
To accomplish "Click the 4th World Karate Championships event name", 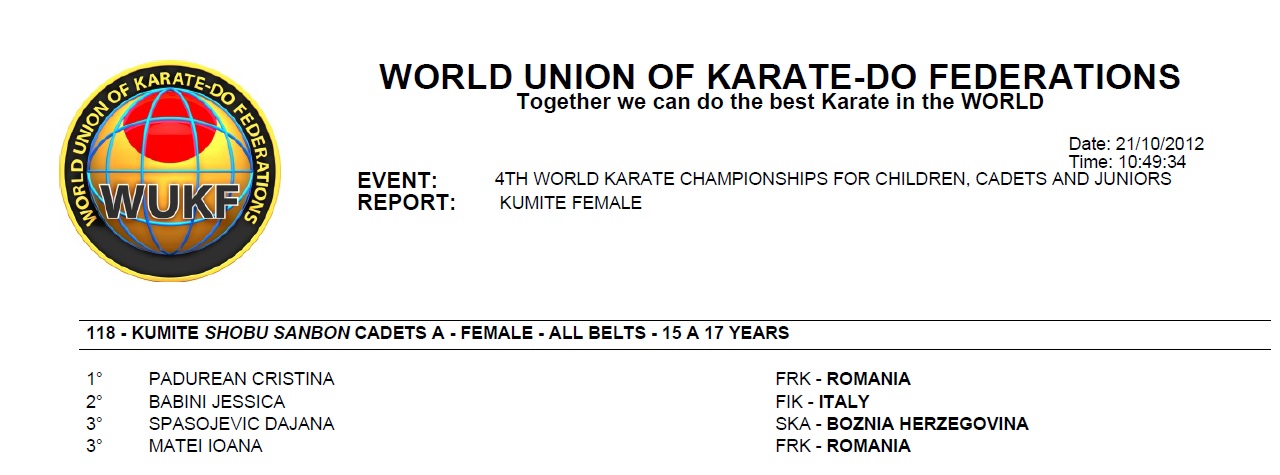I will pos(833,180).
